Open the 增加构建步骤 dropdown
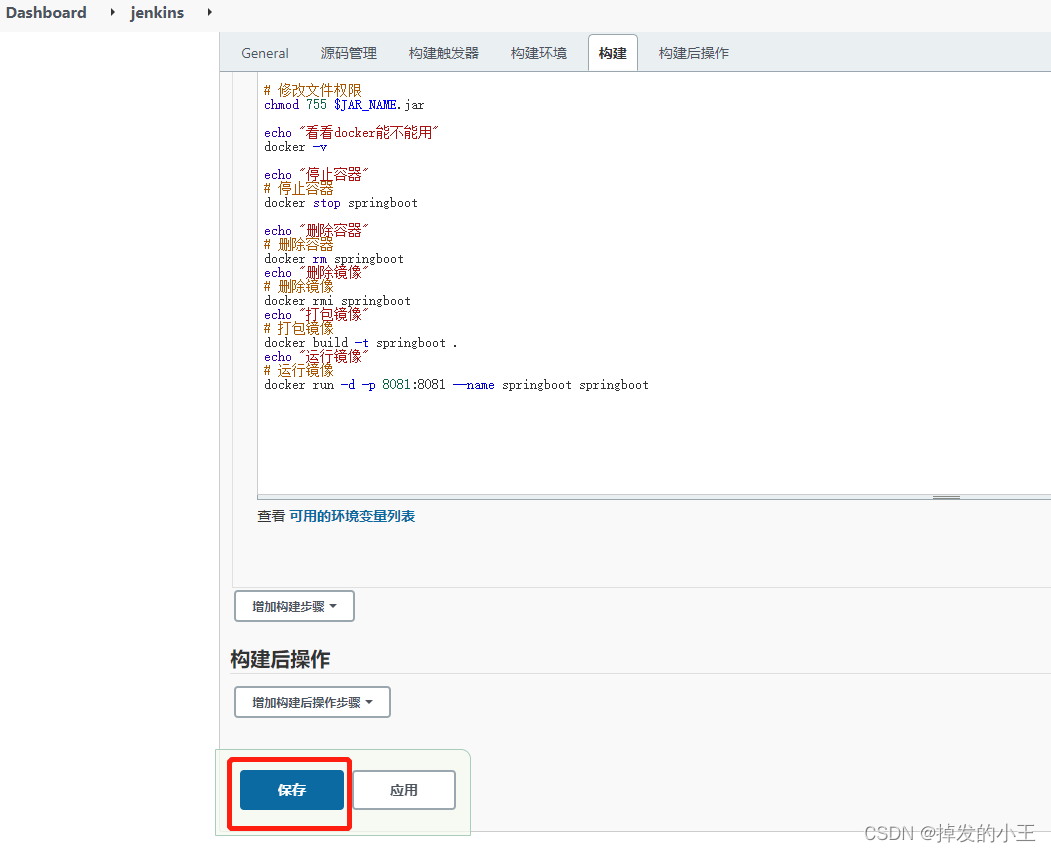 [x=294, y=605]
